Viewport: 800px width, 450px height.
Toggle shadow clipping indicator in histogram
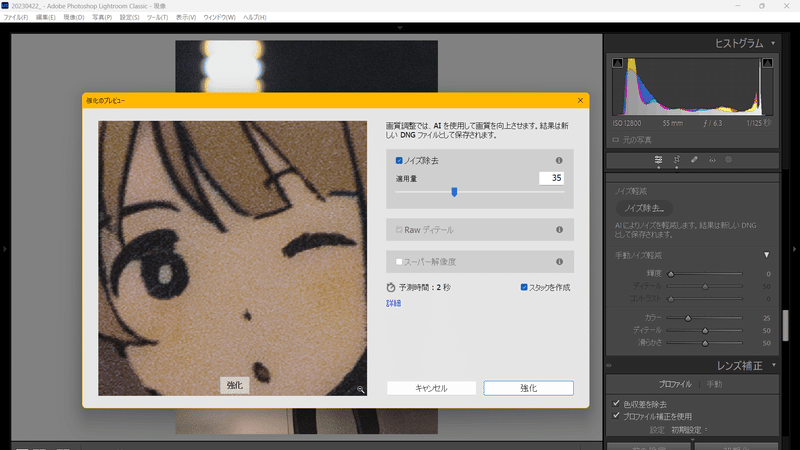click(x=617, y=63)
